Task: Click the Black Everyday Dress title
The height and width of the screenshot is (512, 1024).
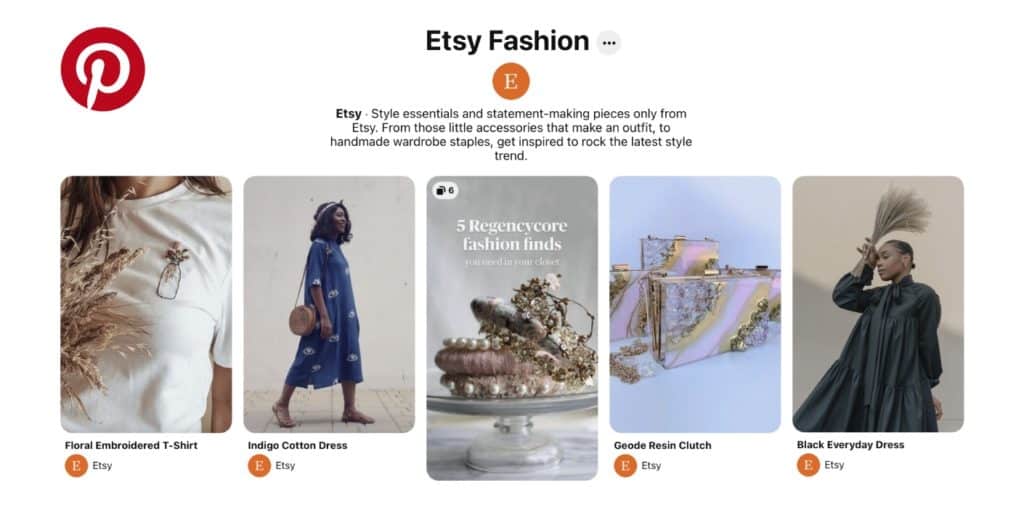Action: coord(851,445)
